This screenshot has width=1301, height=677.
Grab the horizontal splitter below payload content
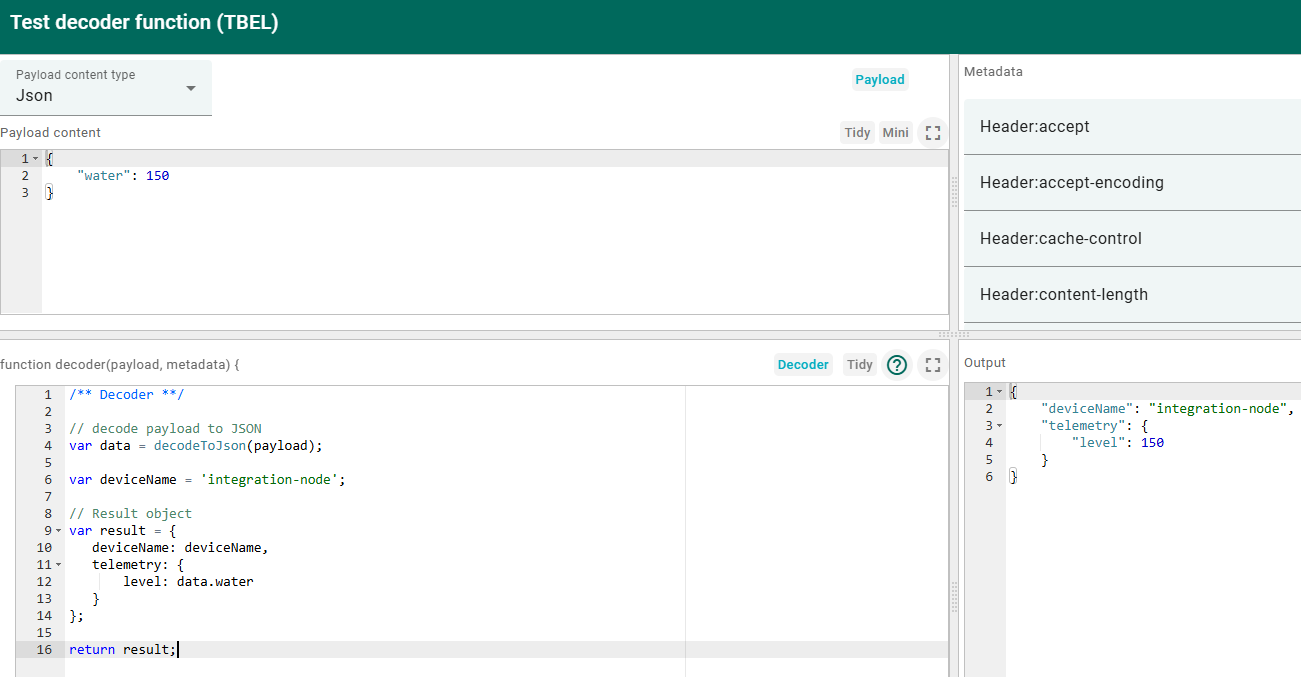(x=945, y=334)
